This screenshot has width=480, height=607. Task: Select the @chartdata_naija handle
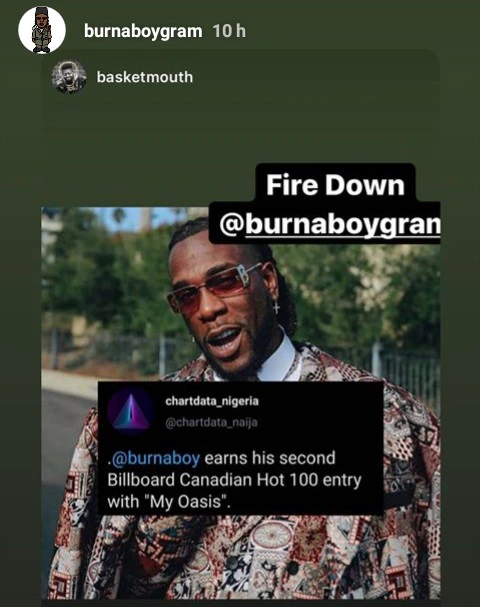(x=211, y=422)
